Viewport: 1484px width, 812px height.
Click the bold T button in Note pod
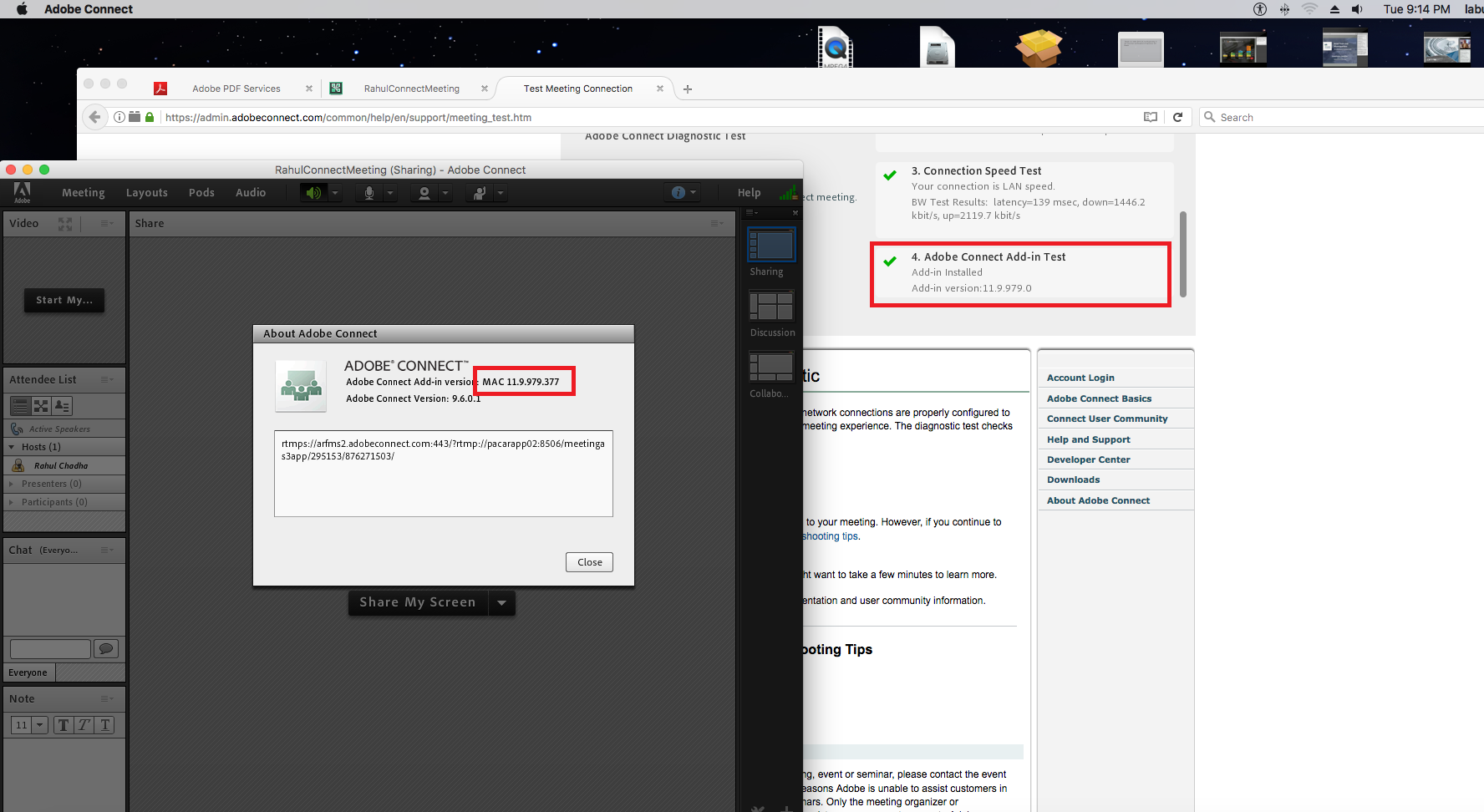pos(64,725)
